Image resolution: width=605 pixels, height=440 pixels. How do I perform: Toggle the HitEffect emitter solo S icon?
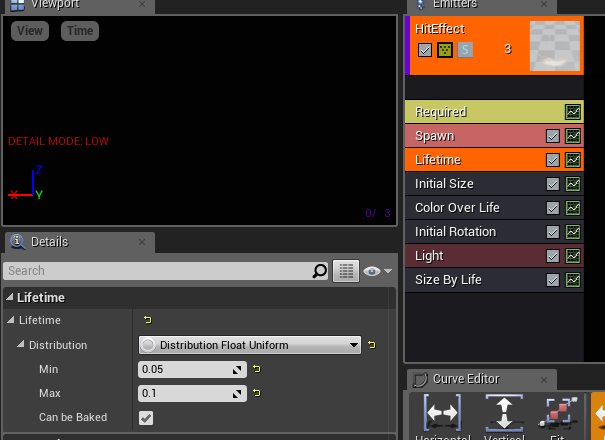coord(465,50)
